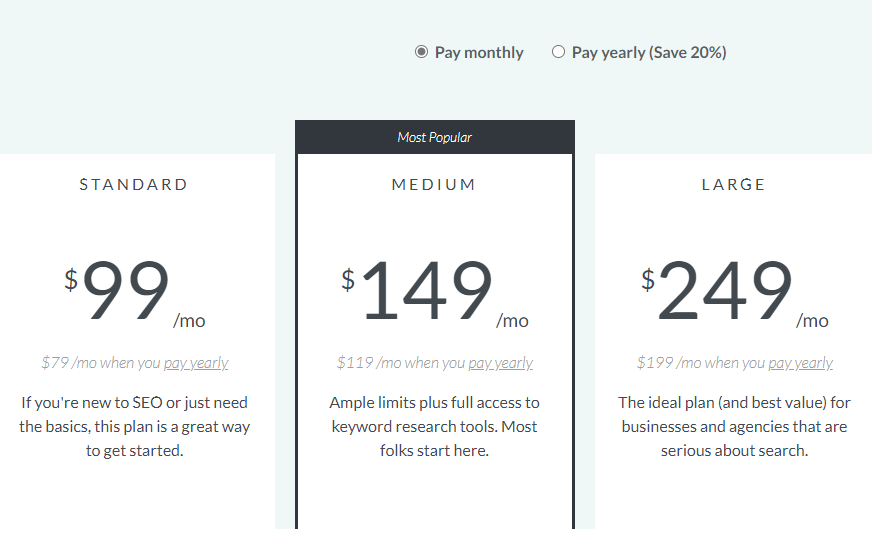Click the 'Pay yearly (Save 20%)' label
This screenshot has width=872, height=546.
click(x=649, y=52)
